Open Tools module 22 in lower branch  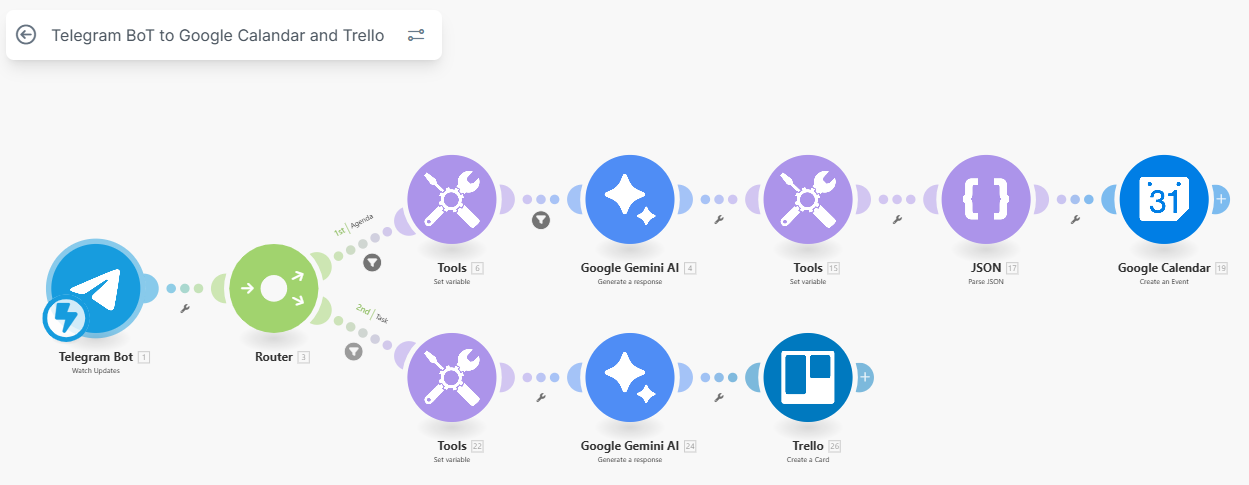(x=451, y=378)
